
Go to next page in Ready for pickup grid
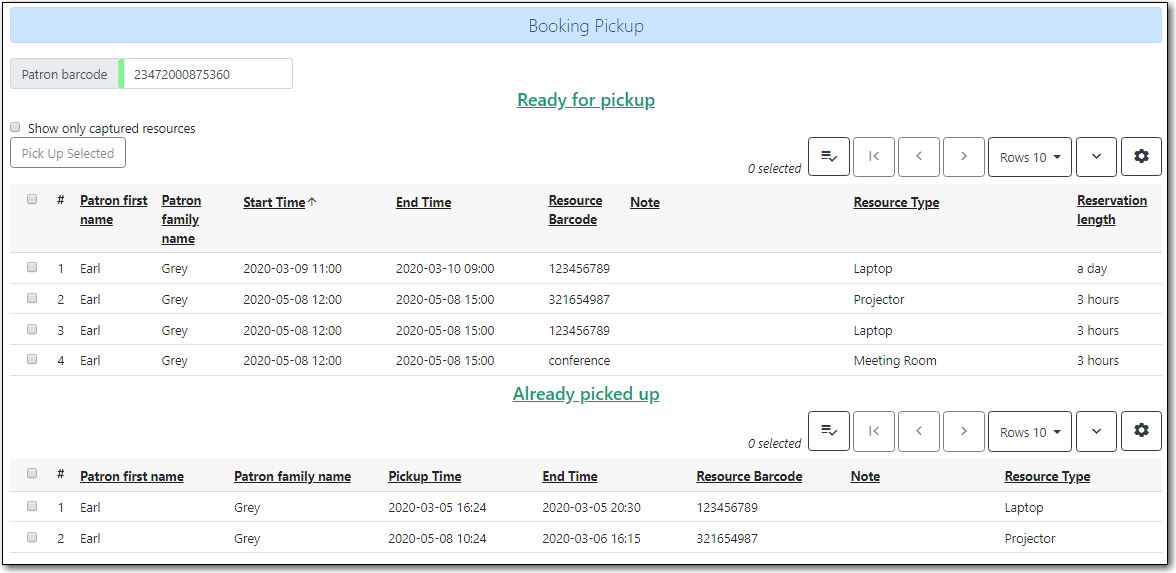tap(964, 157)
